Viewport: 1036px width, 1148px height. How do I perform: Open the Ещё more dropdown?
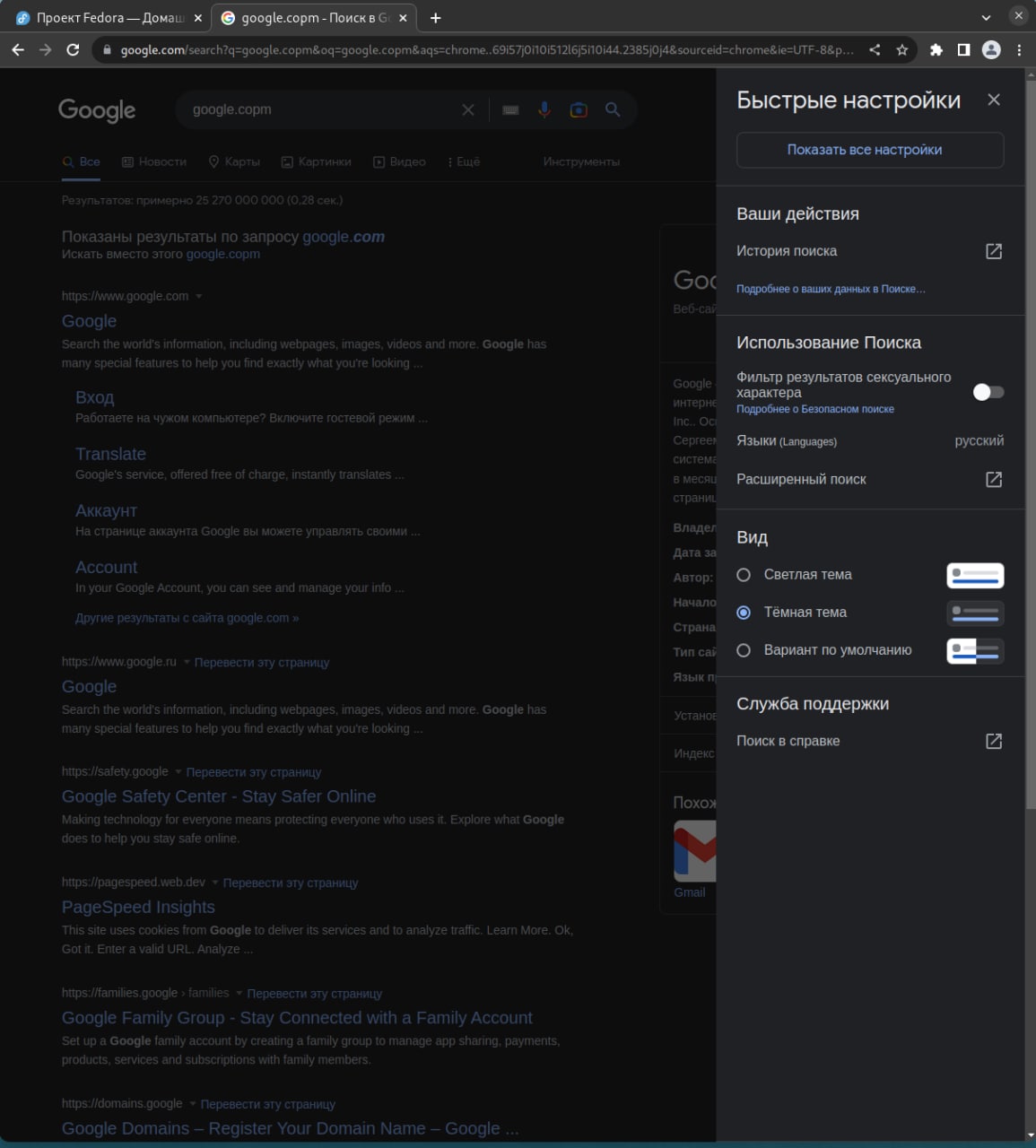tap(463, 161)
